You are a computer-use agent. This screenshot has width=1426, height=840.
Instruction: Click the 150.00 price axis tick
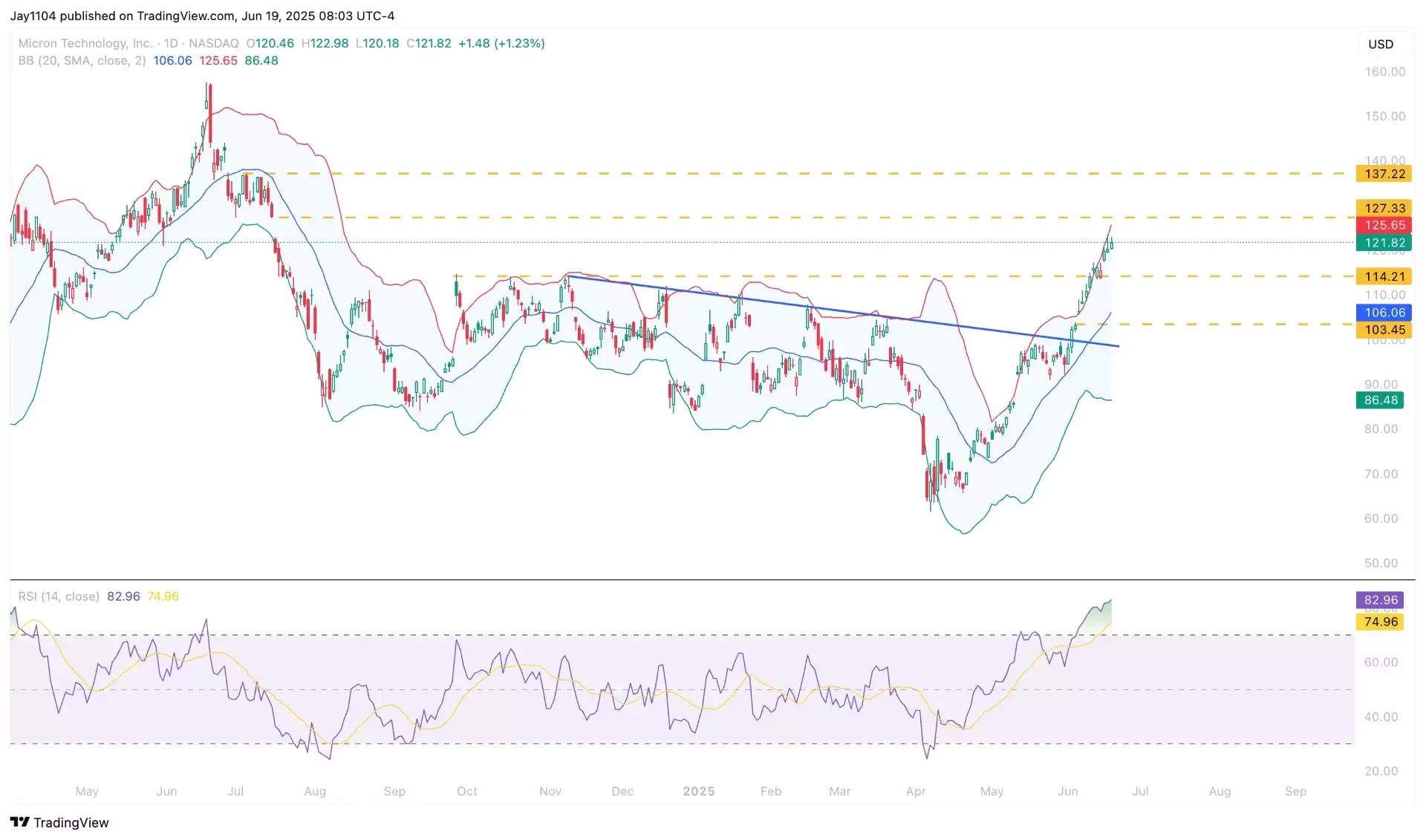pos(1384,117)
